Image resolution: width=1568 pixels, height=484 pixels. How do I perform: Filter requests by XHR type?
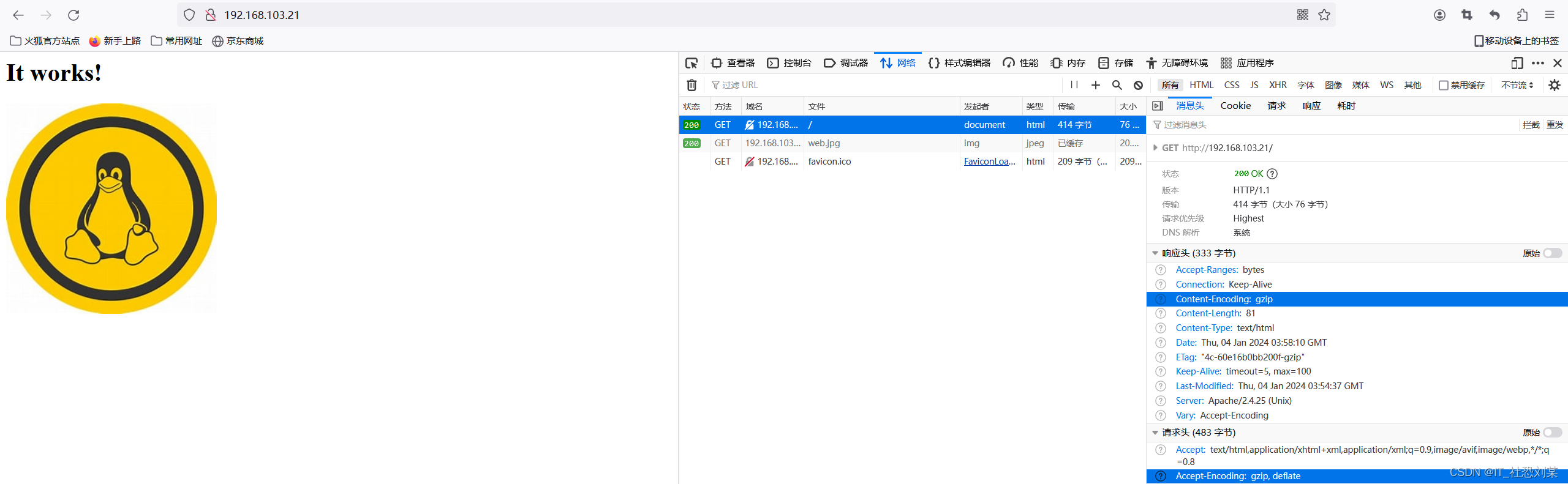tap(1278, 85)
